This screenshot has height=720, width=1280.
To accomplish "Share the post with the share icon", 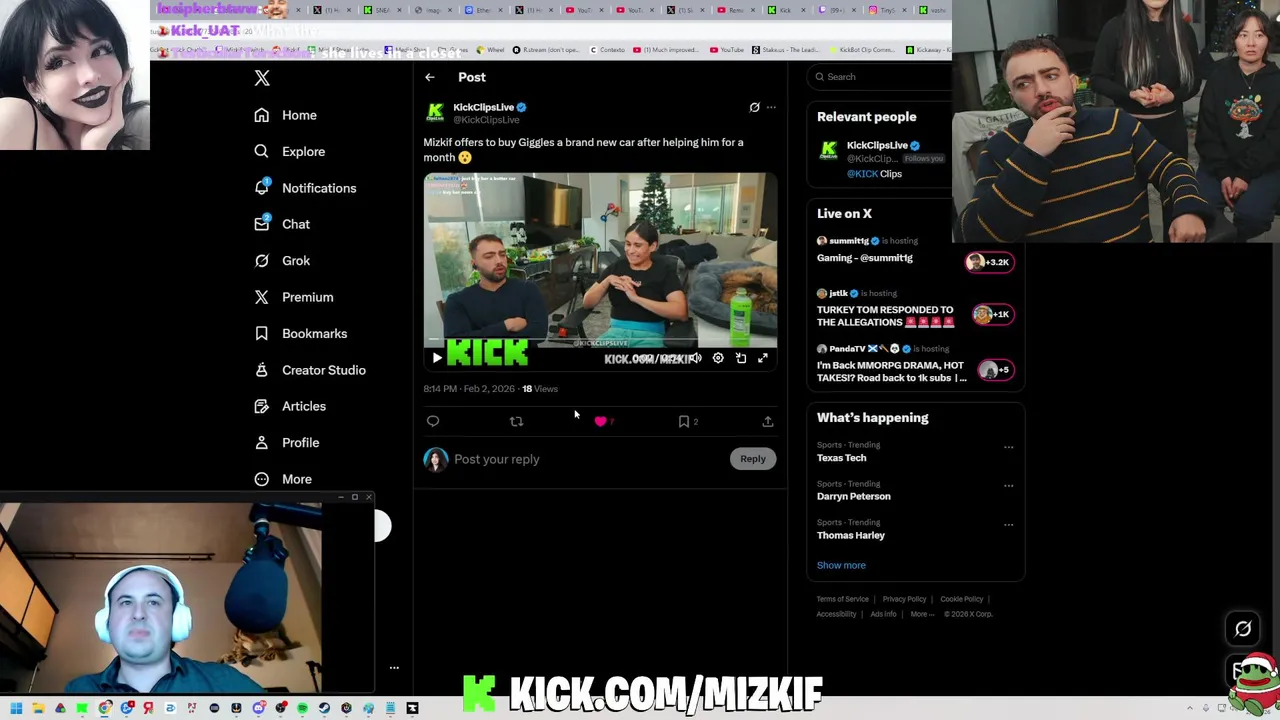I will 768,421.
